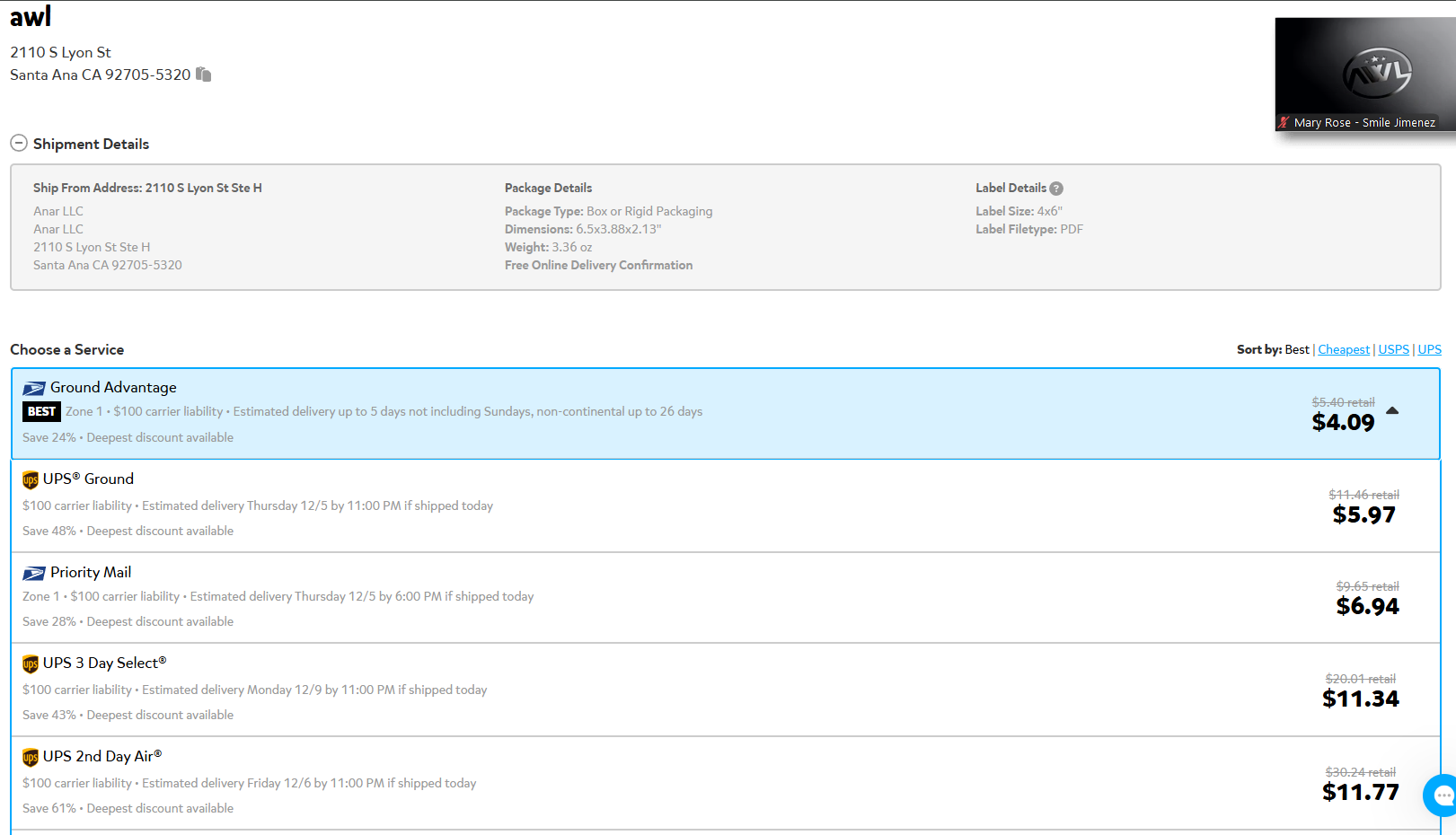Image resolution: width=1456 pixels, height=835 pixels.
Task: Click the $11.34 3 Day Select price
Action: tap(1360, 699)
